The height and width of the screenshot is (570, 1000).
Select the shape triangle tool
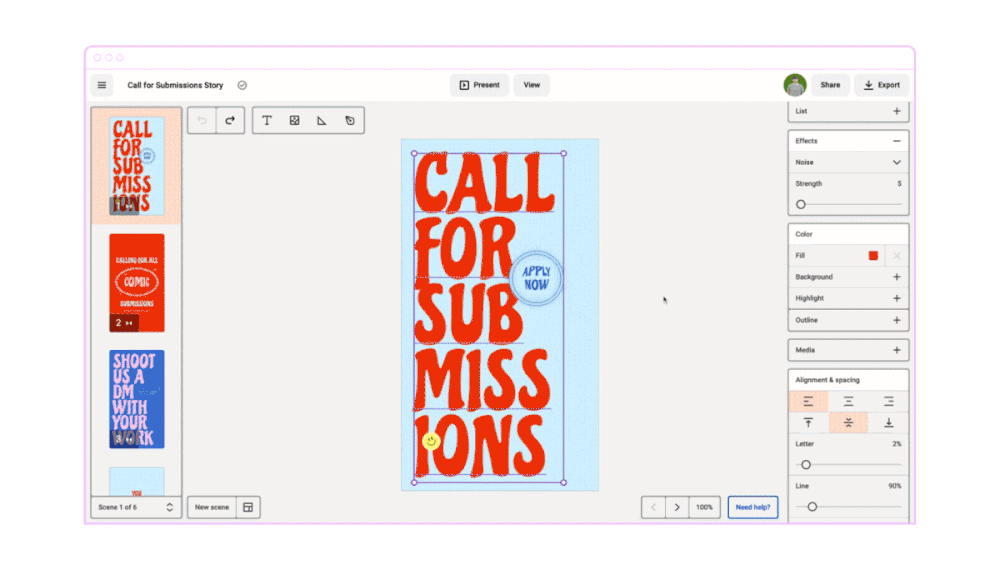coord(322,121)
